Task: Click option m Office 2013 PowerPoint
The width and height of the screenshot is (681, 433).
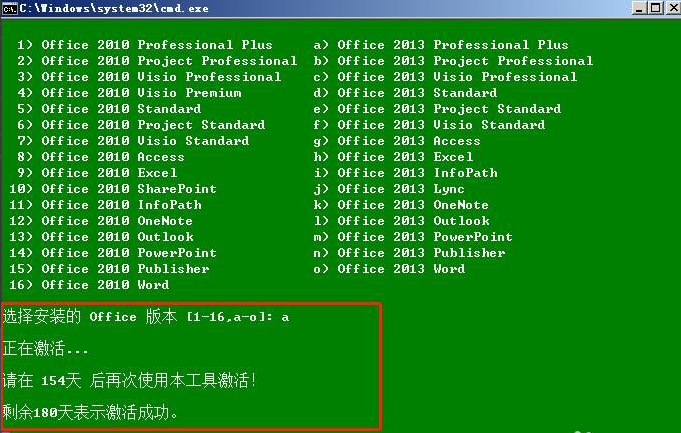Action: (424, 237)
